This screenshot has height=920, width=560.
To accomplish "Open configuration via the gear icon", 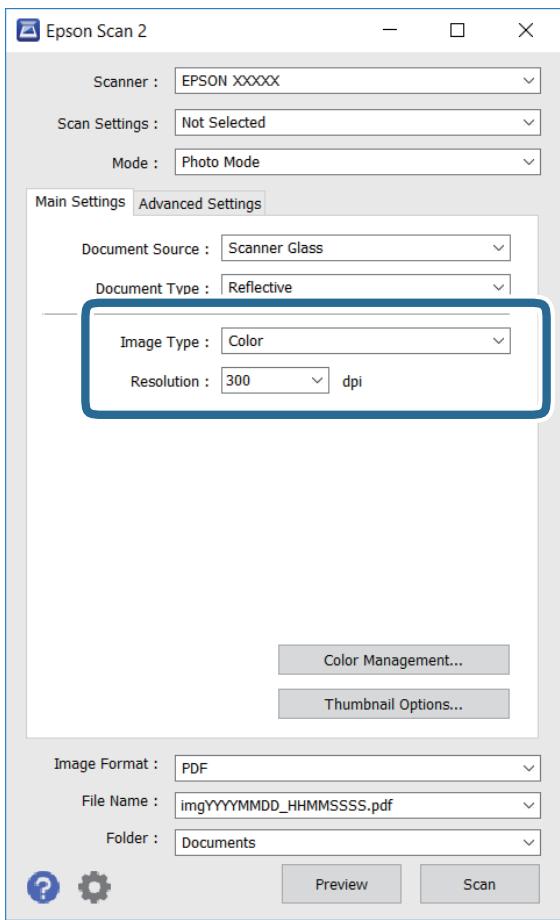I will point(94,887).
